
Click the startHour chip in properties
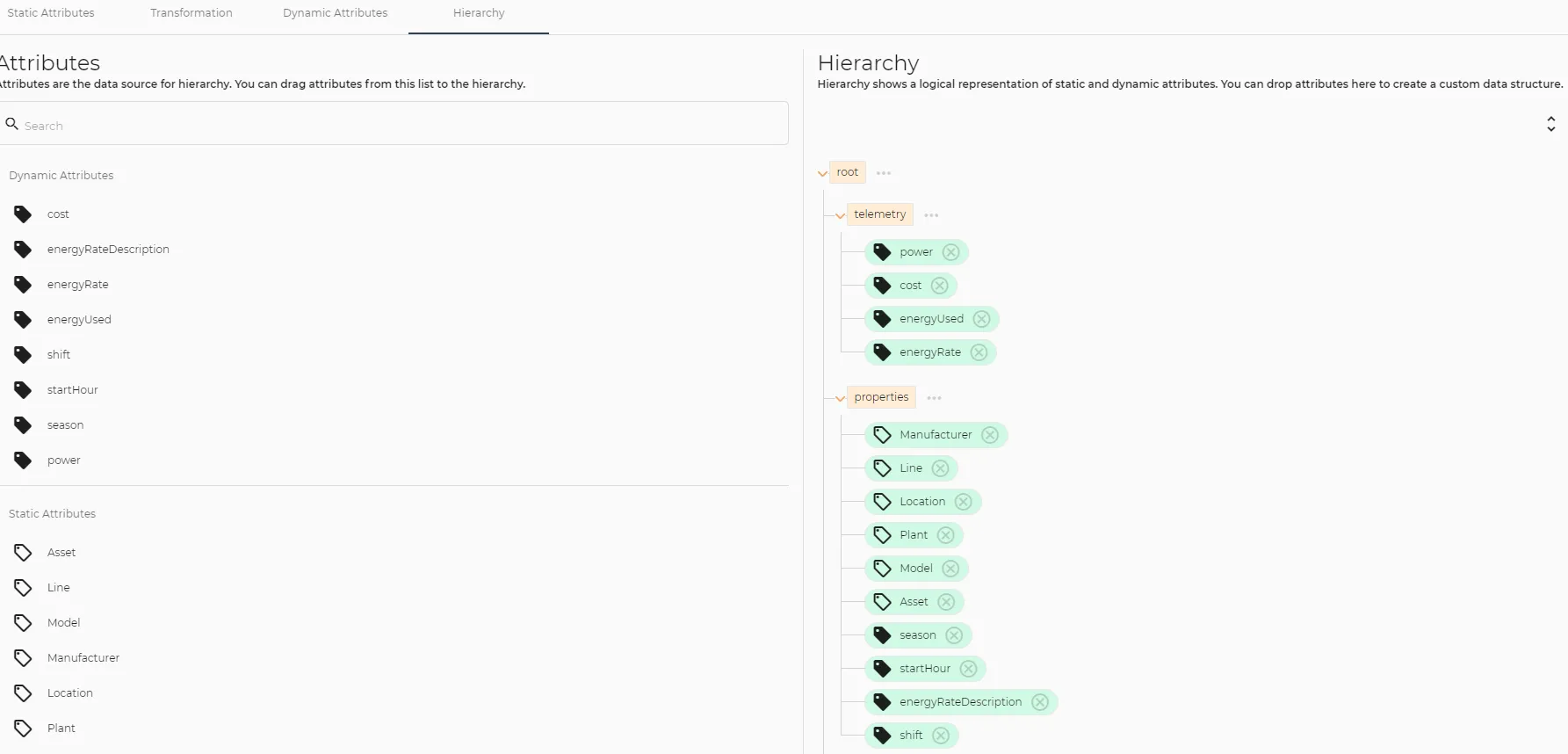(925, 669)
